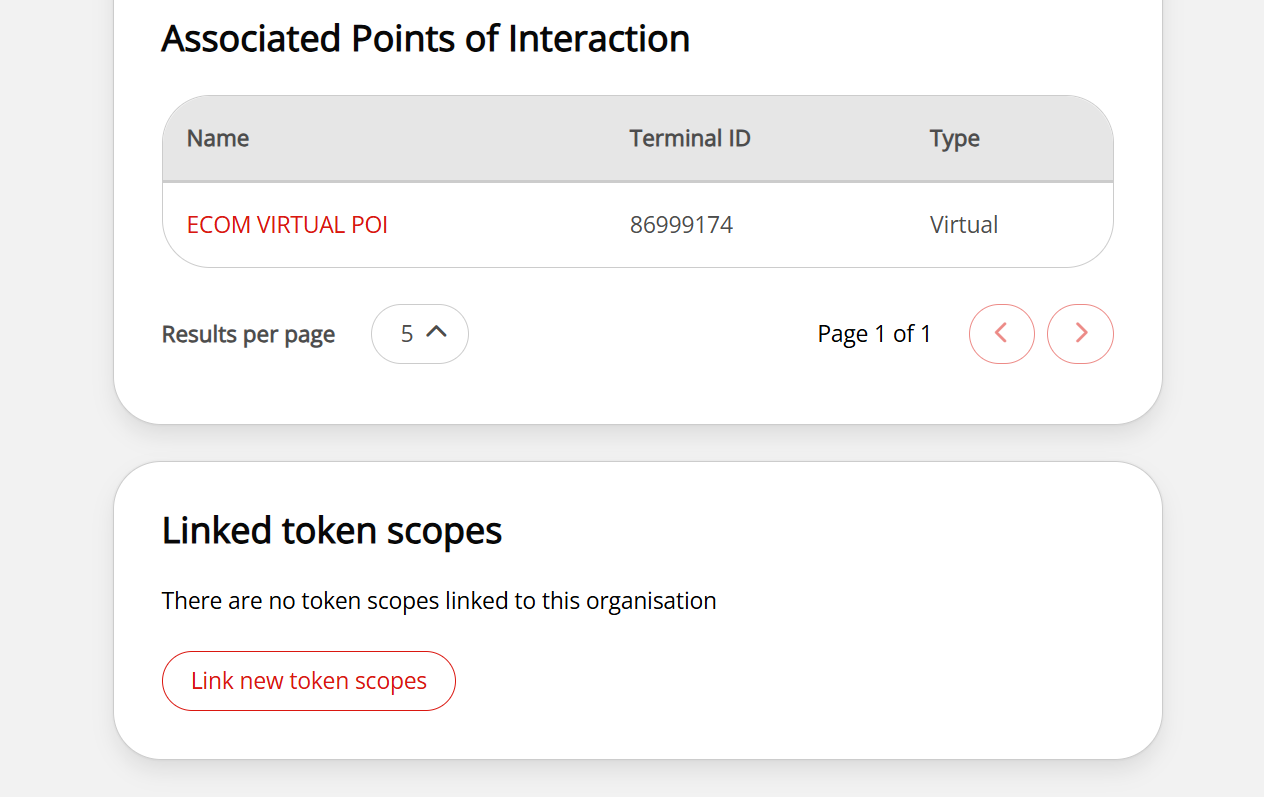Click the Link new token scopes button
This screenshot has width=1264, height=797.
[x=308, y=681]
